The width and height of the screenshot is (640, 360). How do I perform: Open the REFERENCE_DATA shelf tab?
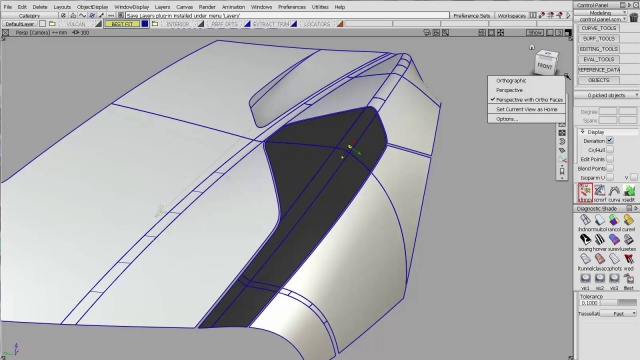599,70
